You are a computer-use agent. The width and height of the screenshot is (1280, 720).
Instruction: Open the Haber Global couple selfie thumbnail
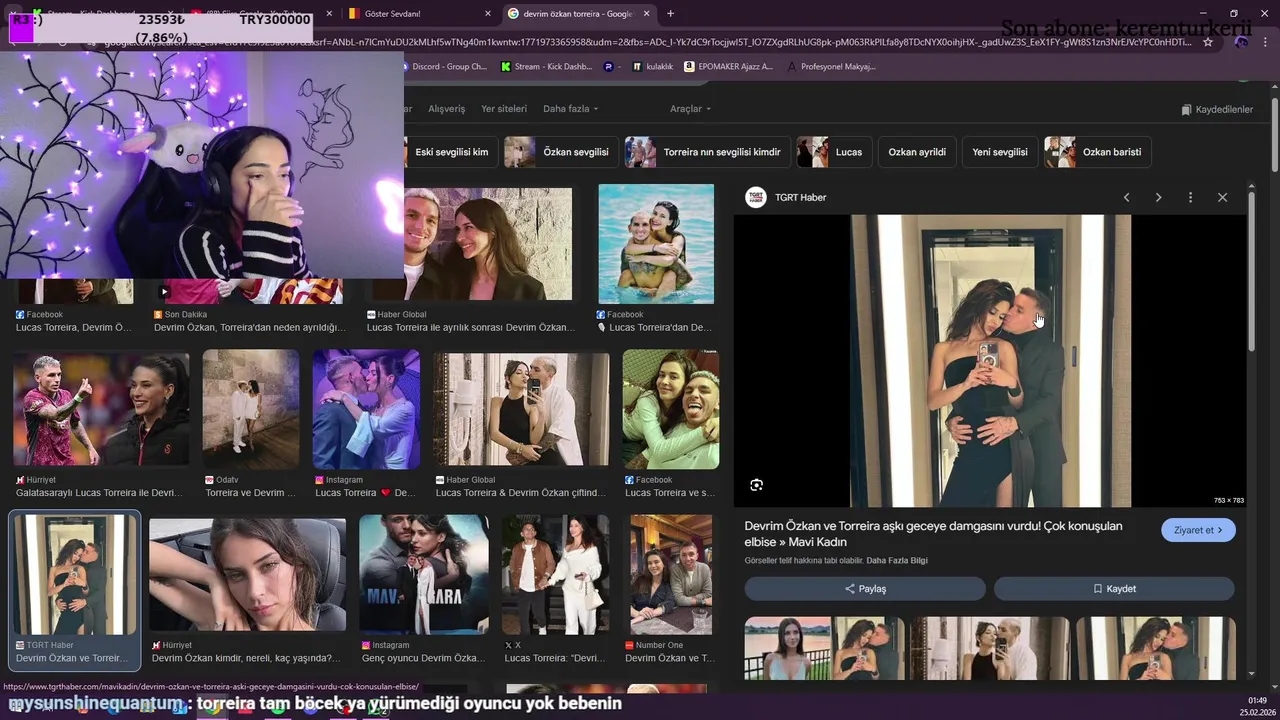click(x=489, y=243)
